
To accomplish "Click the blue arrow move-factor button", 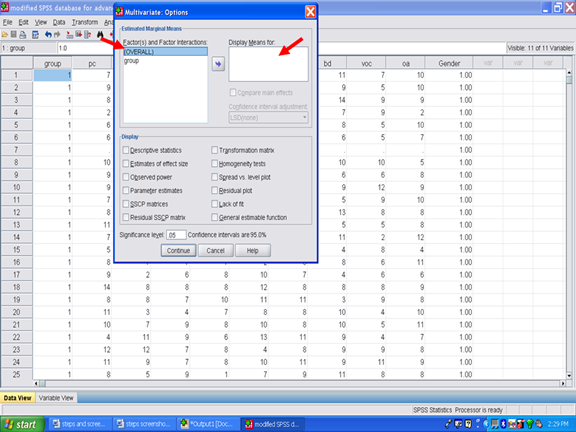I will 218,64.
